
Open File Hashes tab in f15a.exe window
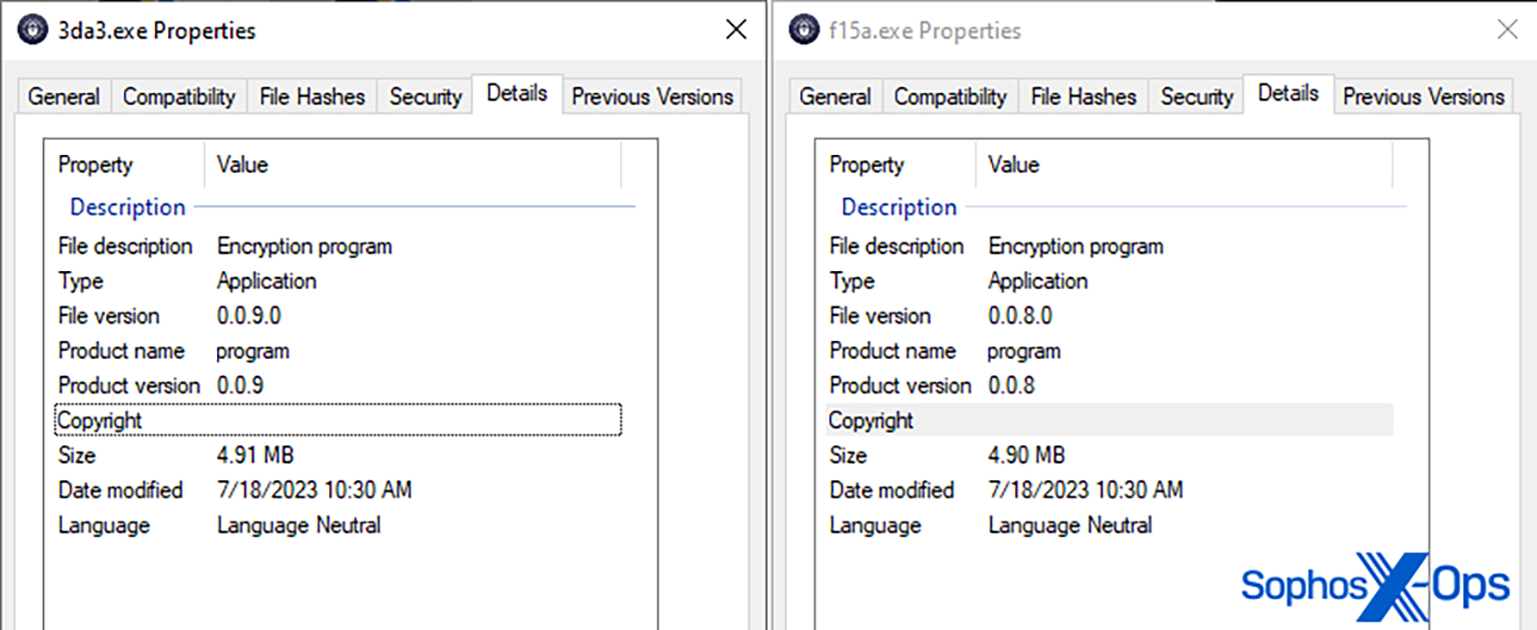point(1083,97)
